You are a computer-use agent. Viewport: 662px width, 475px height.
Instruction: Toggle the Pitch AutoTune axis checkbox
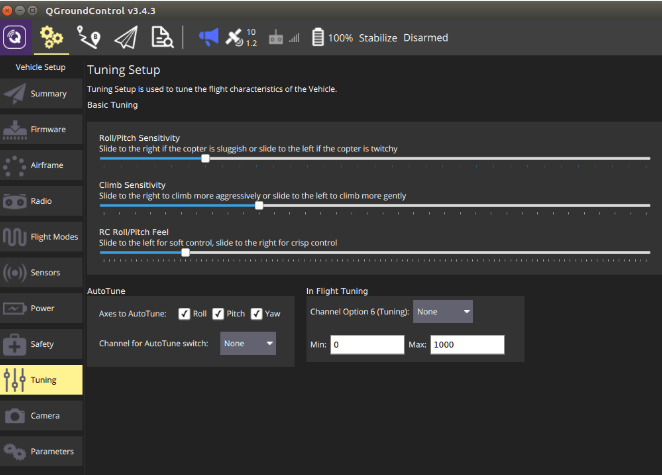[218, 314]
